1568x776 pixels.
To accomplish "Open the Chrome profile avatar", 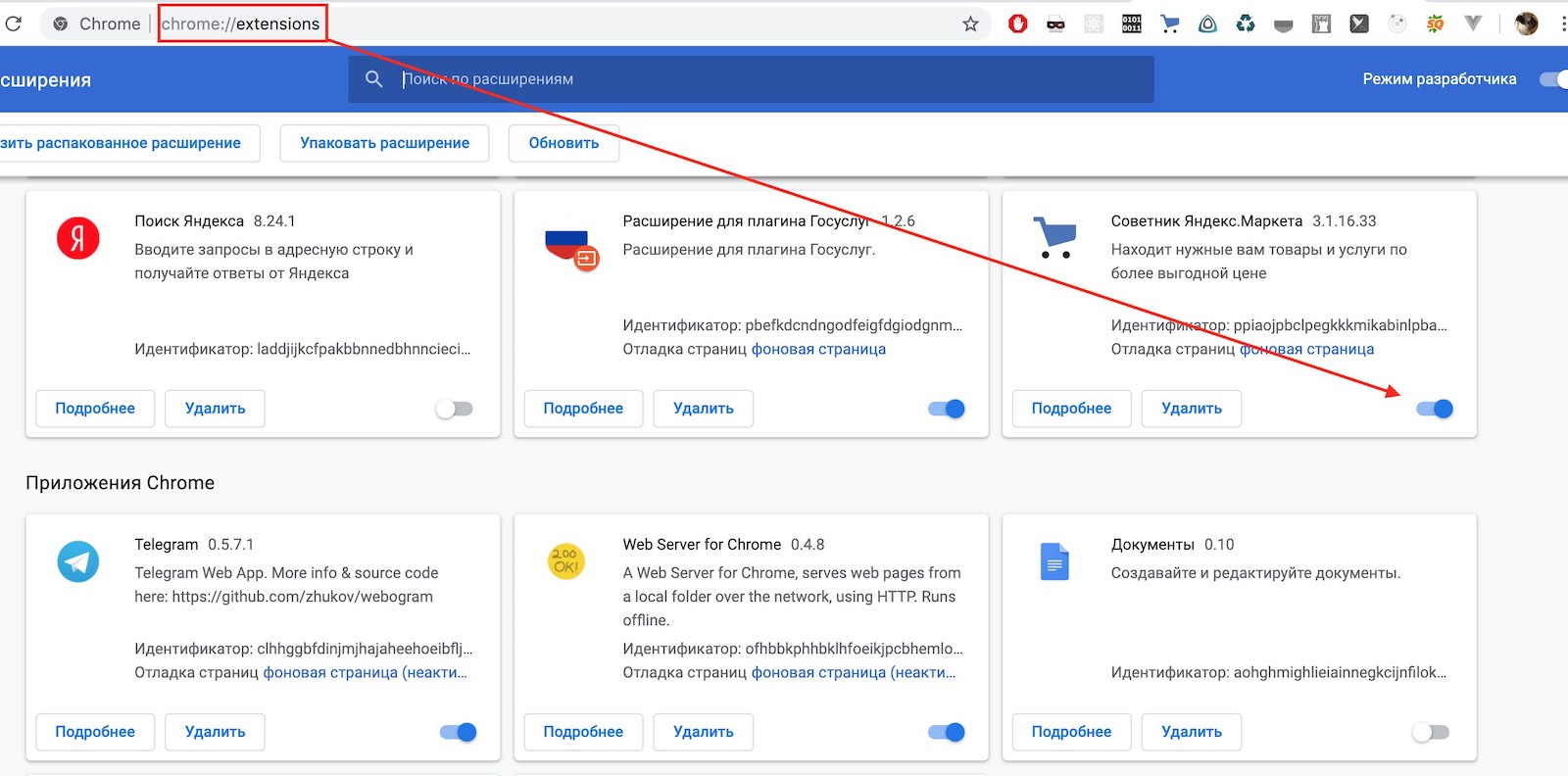I will click(x=1526, y=24).
